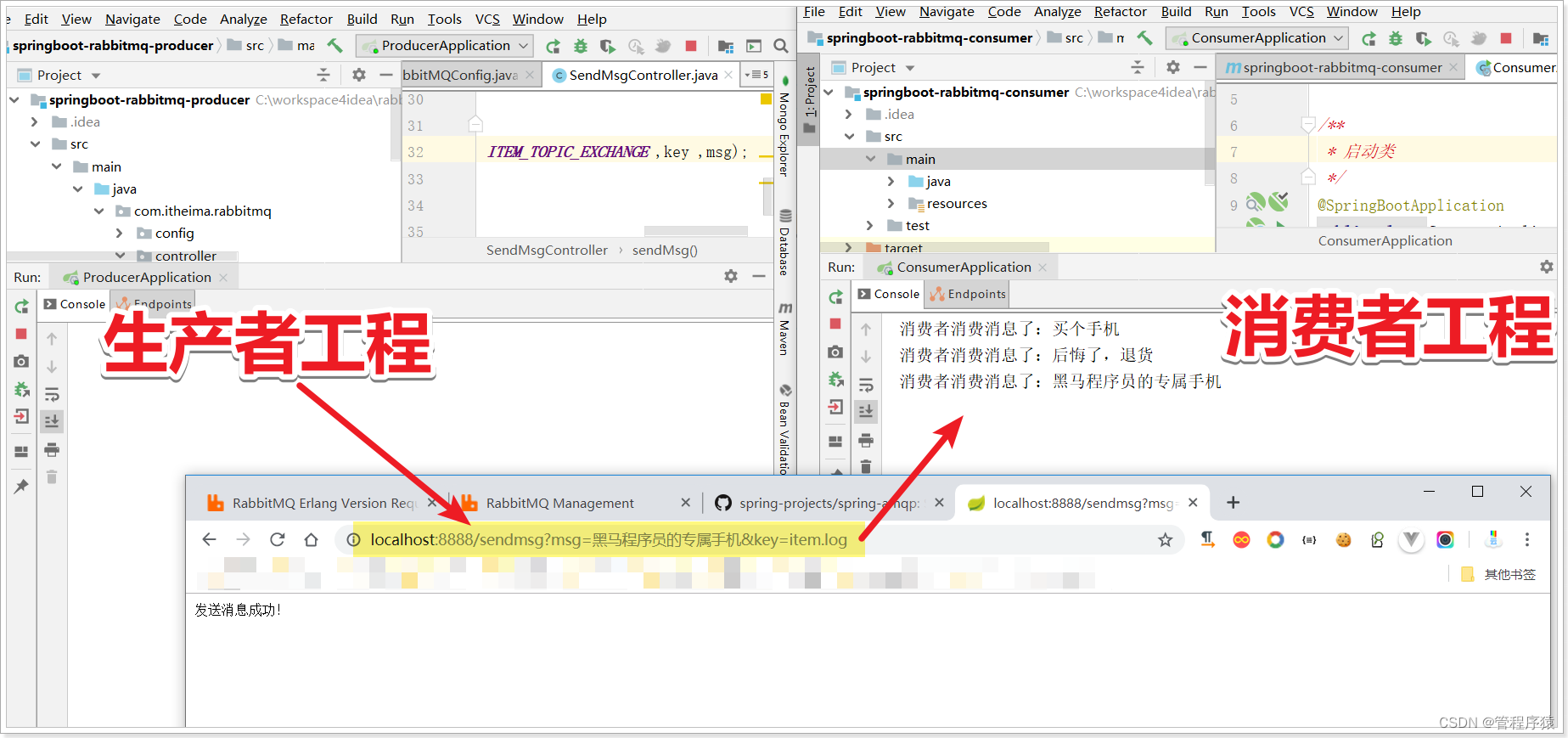Image resolution: width=1568 pixels, height=738 pixels.
Task: Click sendMsg() breadcrumb in producer editor
Action: [665, 250]
